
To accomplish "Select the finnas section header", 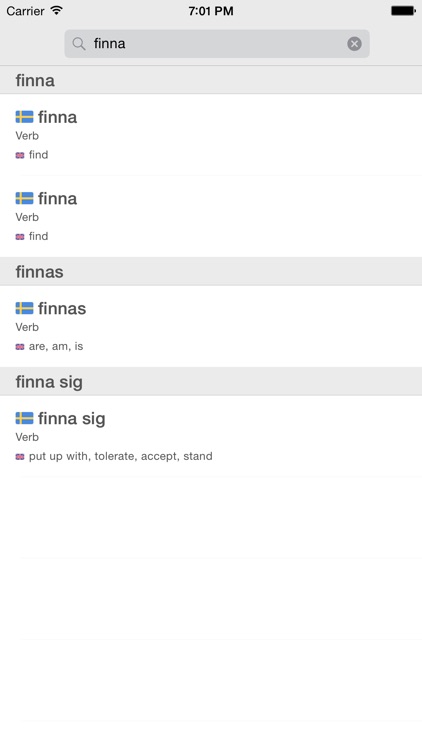I will [211, 271].
